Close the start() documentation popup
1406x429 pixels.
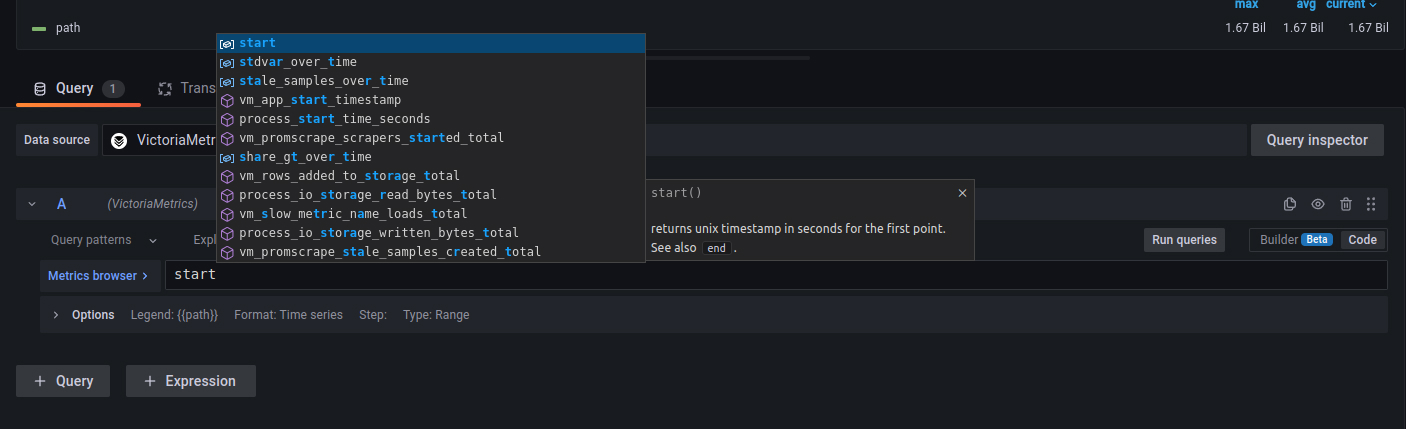pos(962,193)
